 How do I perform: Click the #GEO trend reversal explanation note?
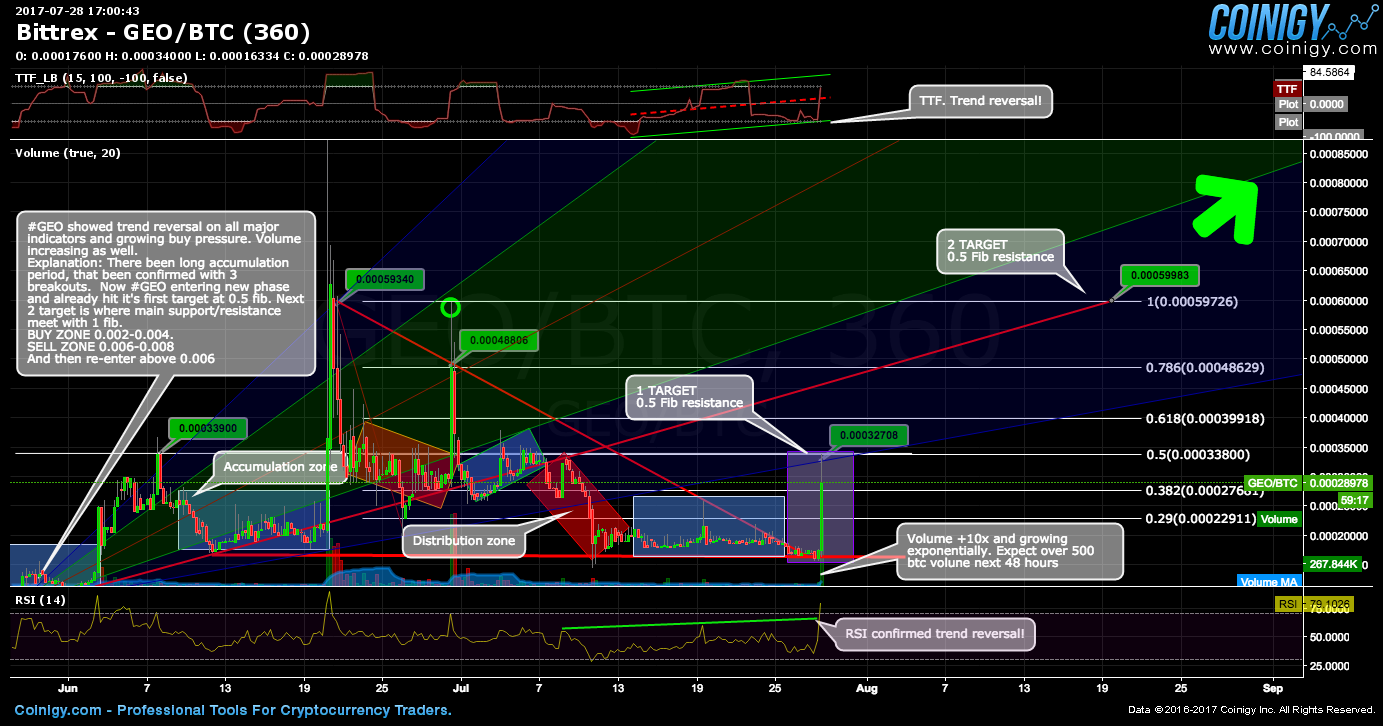pyautogui.click(x=167, y=293)
